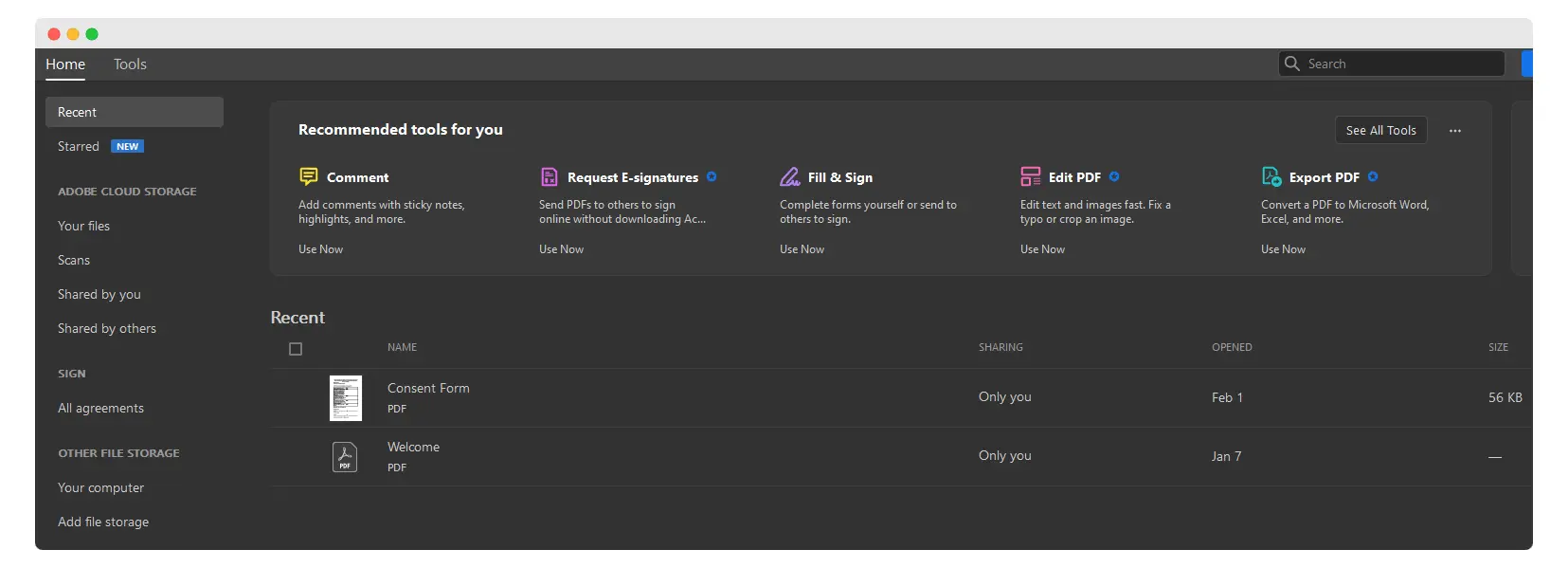Image resolution: width=1568 pixels, height=568 pixels.
Task: Click the Request E-signatures icon
Action: coord(550,176)
